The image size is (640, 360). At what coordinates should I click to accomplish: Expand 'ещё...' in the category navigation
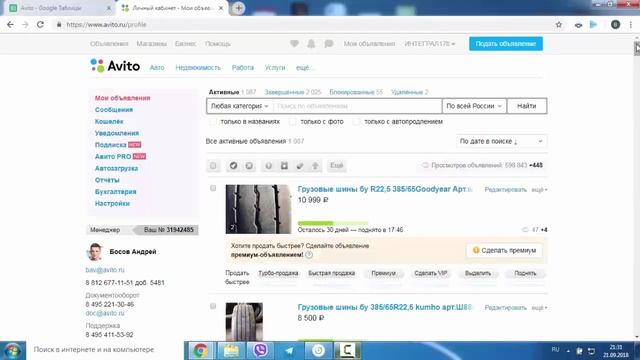point(304,68)
